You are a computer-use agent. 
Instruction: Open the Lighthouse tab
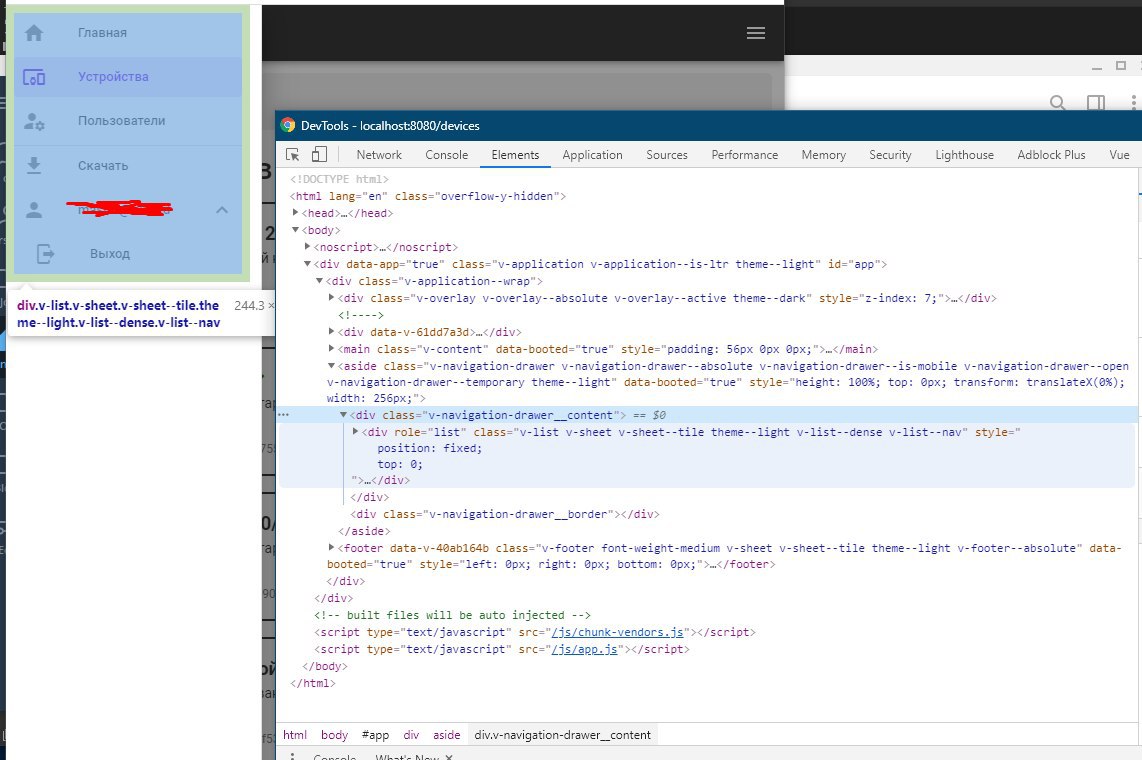click(964, 155)
